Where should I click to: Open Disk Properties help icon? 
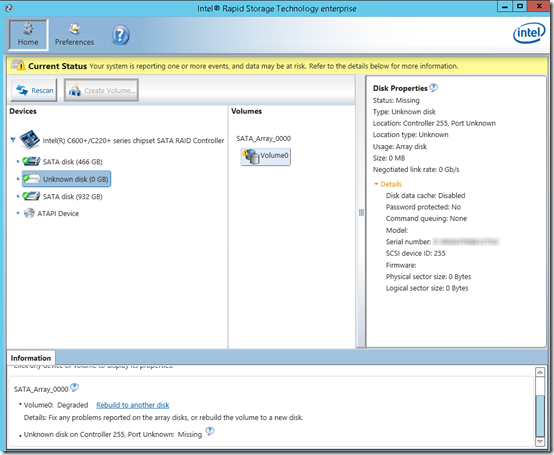pos(434,87)
